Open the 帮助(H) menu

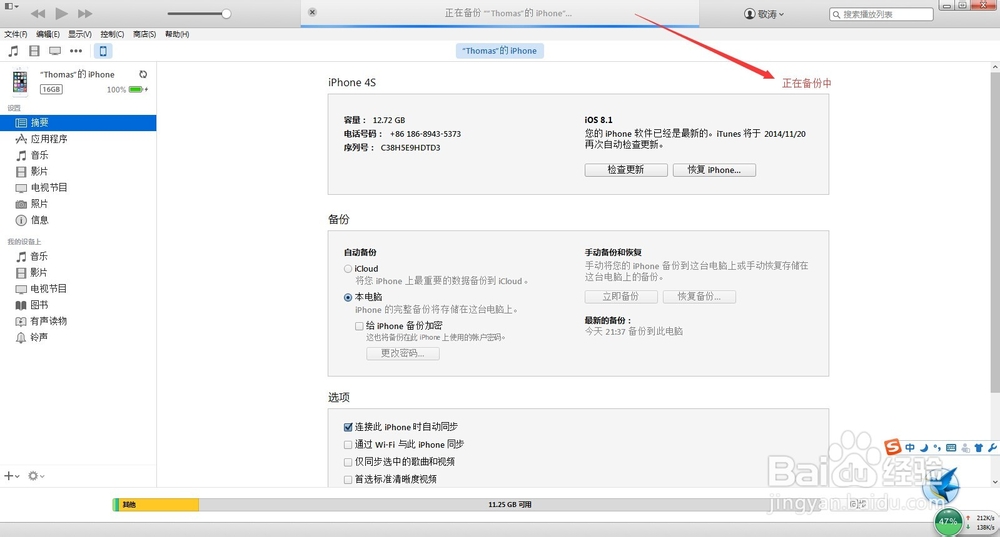(177, 34)
